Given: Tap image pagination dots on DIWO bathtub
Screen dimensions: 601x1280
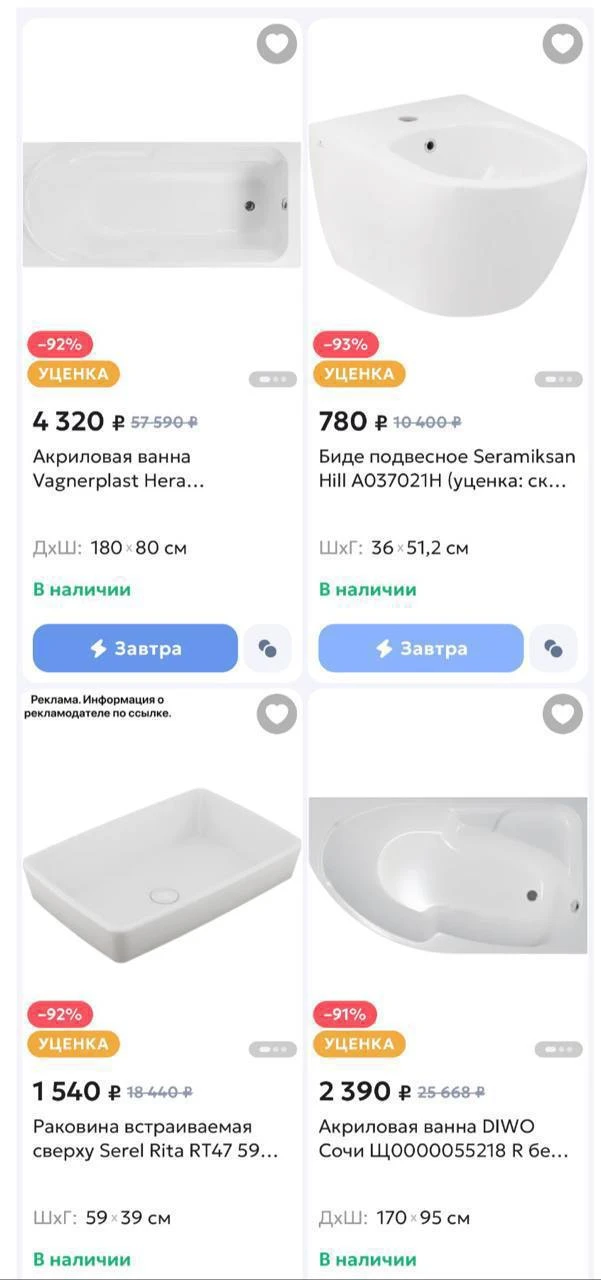Looking at the screenshot, I should coord(558,1049).
